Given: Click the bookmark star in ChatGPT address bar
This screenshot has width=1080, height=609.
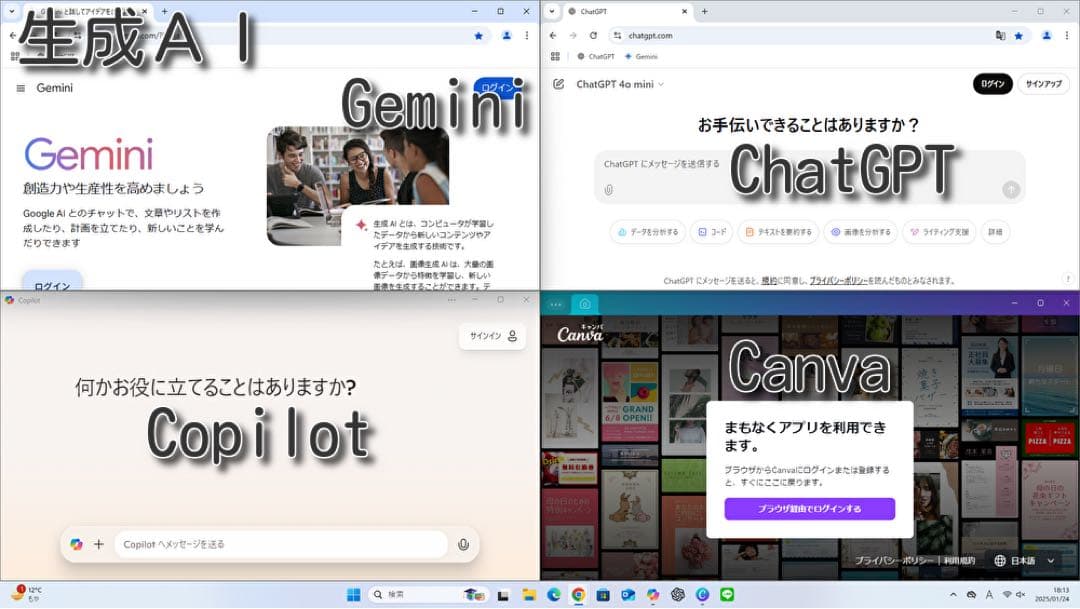Looking at the screenshot, I should [x=1019, y=34].
